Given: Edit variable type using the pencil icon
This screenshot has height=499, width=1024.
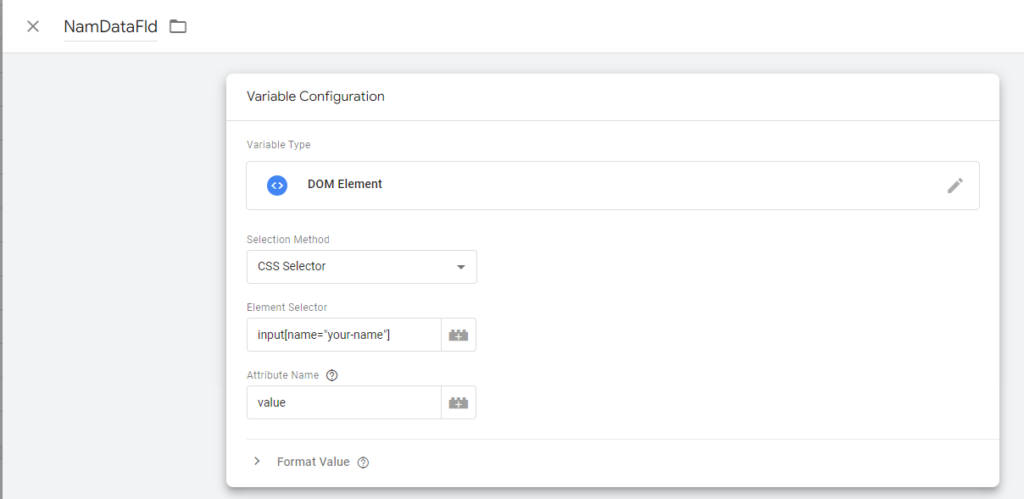Looking at the screenshot, I should (955, 185).
